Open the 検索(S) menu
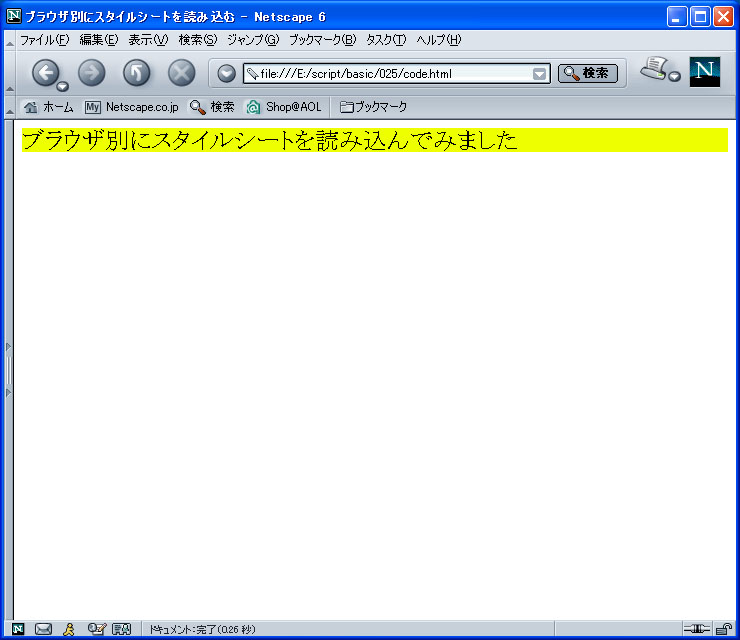This screenshot has height=640, width=740. 198,40
